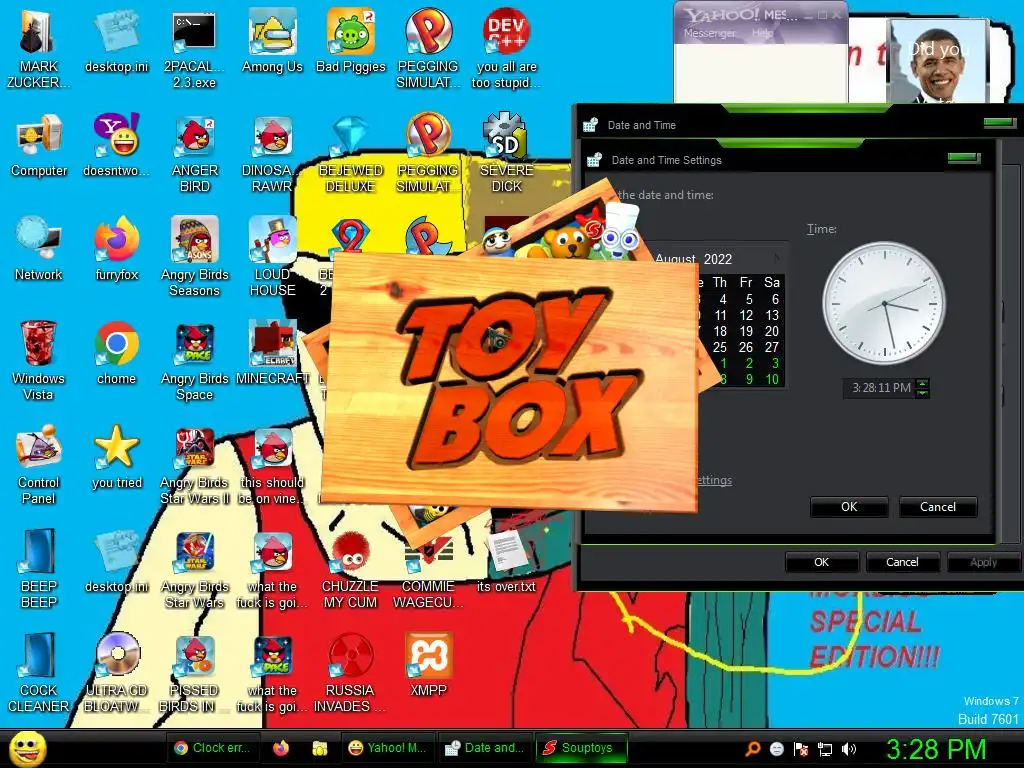The width and height of the screenshot is (1024, 768).
Task: Open the Help menu in Yahoo Messenger
Action: click(x=761, y=33)
